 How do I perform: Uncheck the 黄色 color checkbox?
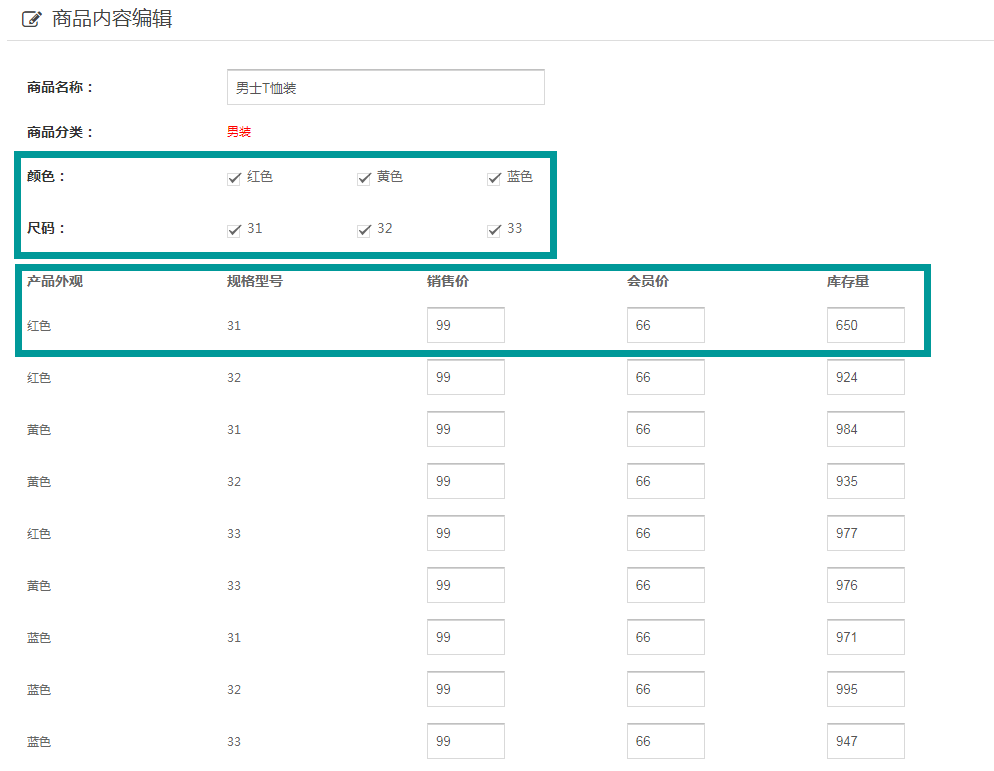tap(364, 178)
